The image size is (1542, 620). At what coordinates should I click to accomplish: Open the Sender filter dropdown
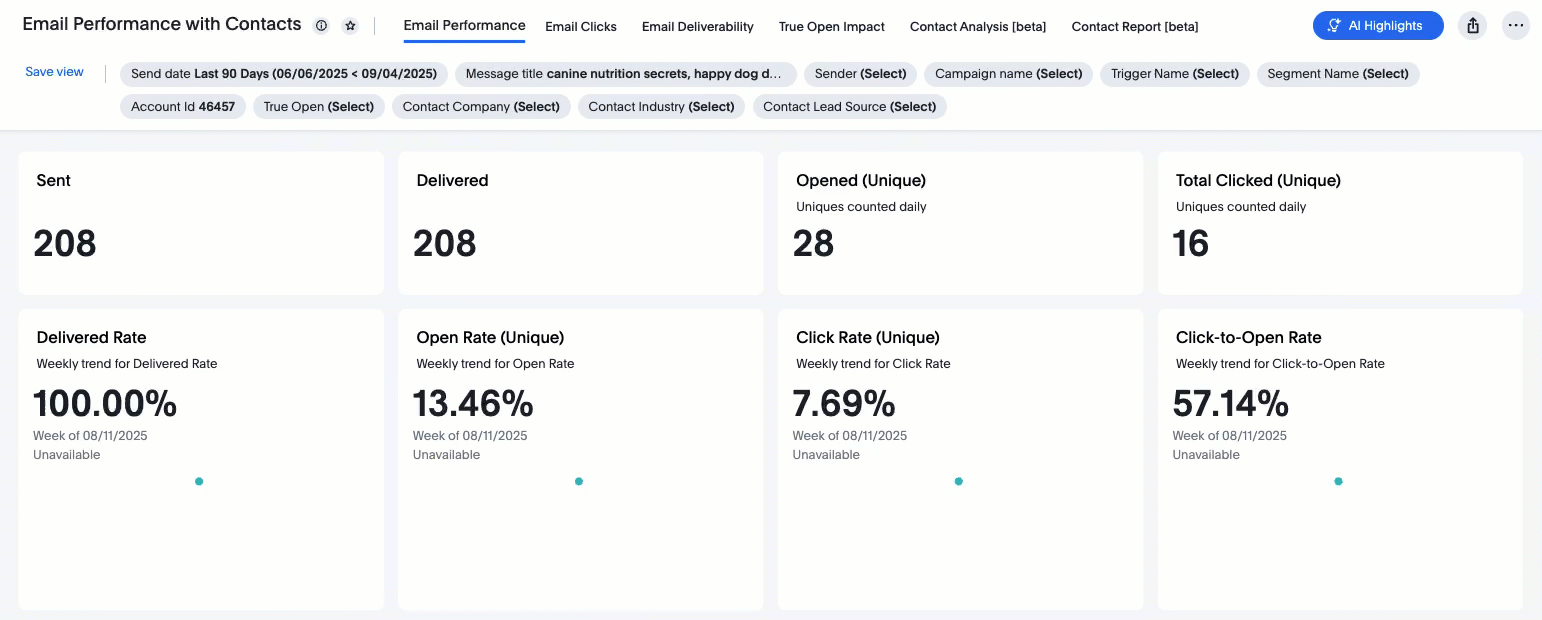pos(860,74)
